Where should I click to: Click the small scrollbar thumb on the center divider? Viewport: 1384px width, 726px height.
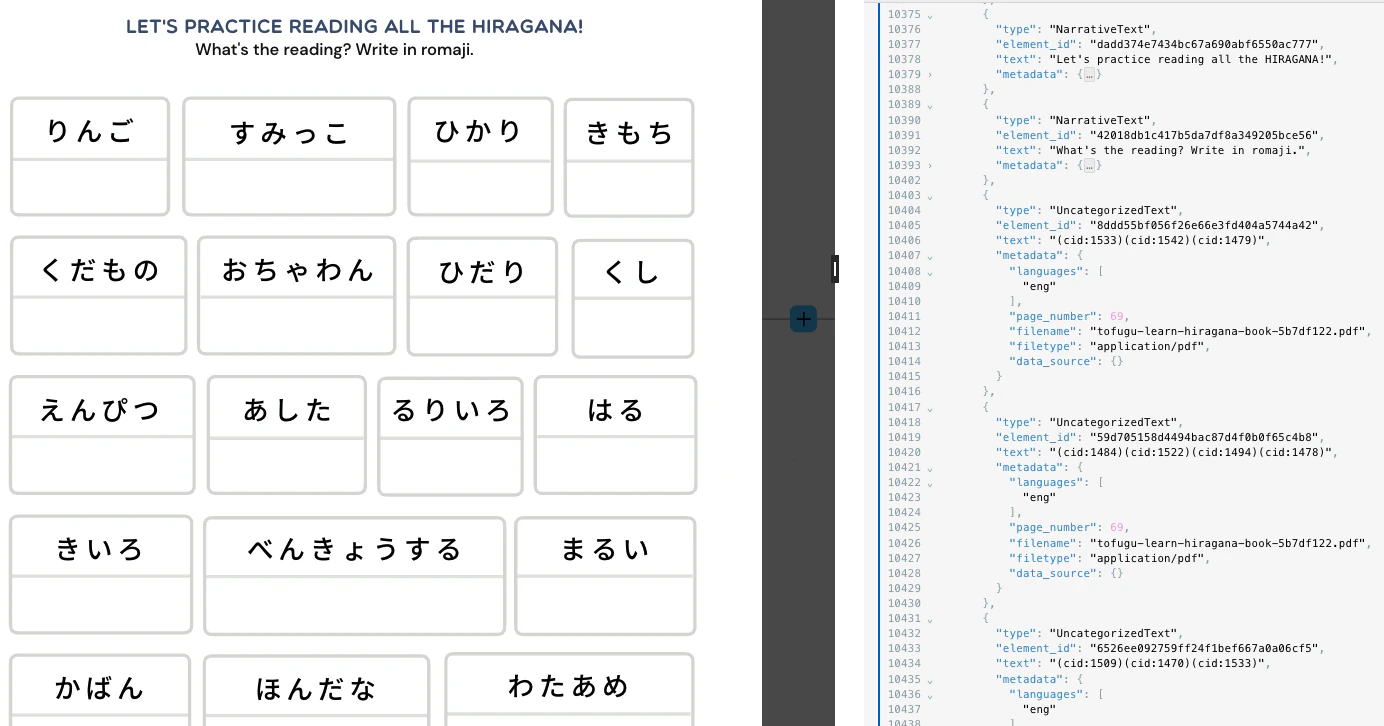point(835,268)
